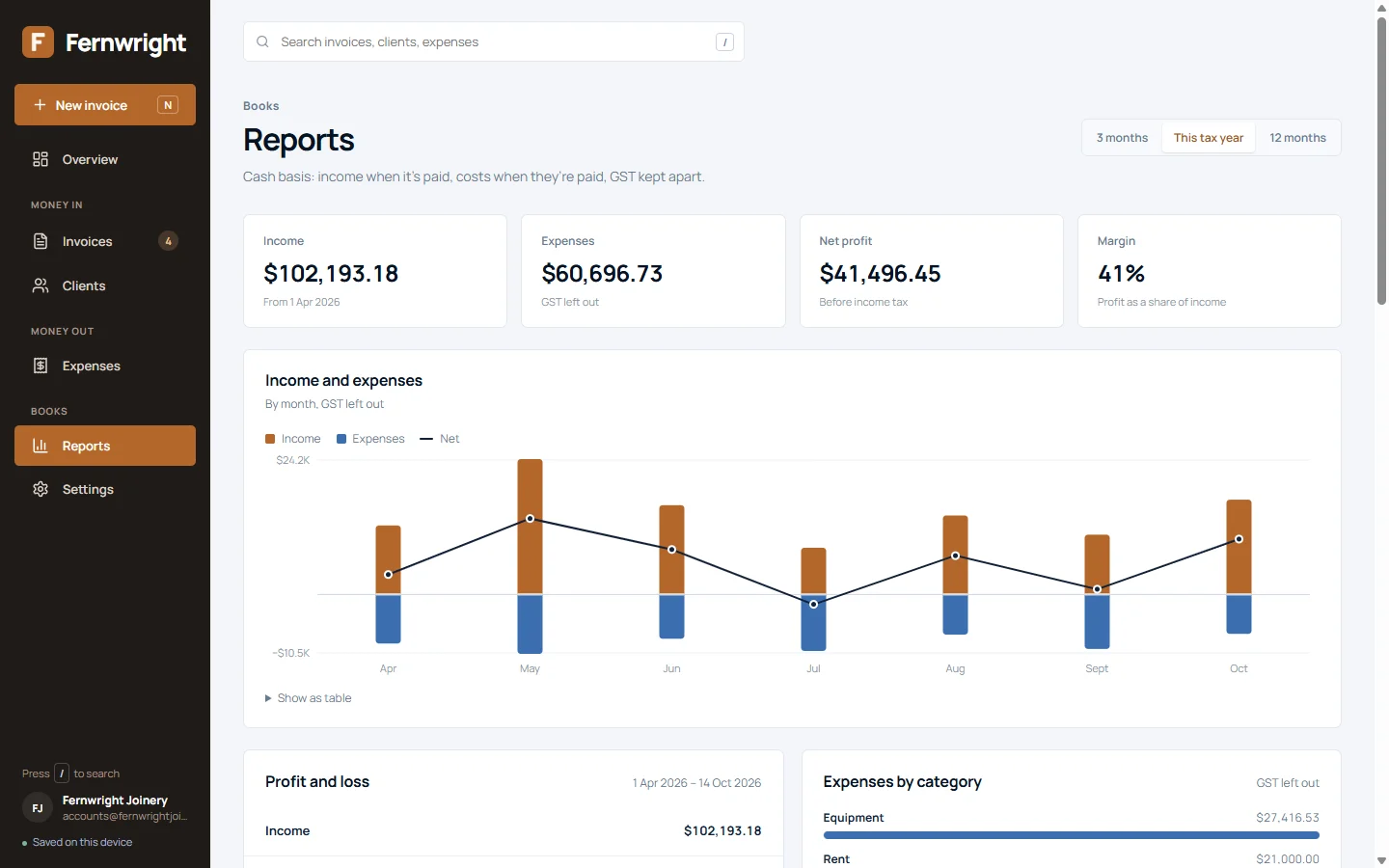The height and width of the screenshot is (868, 1389).
Task: Click the slash key hint near Press to search
Action: pos(62,773)
